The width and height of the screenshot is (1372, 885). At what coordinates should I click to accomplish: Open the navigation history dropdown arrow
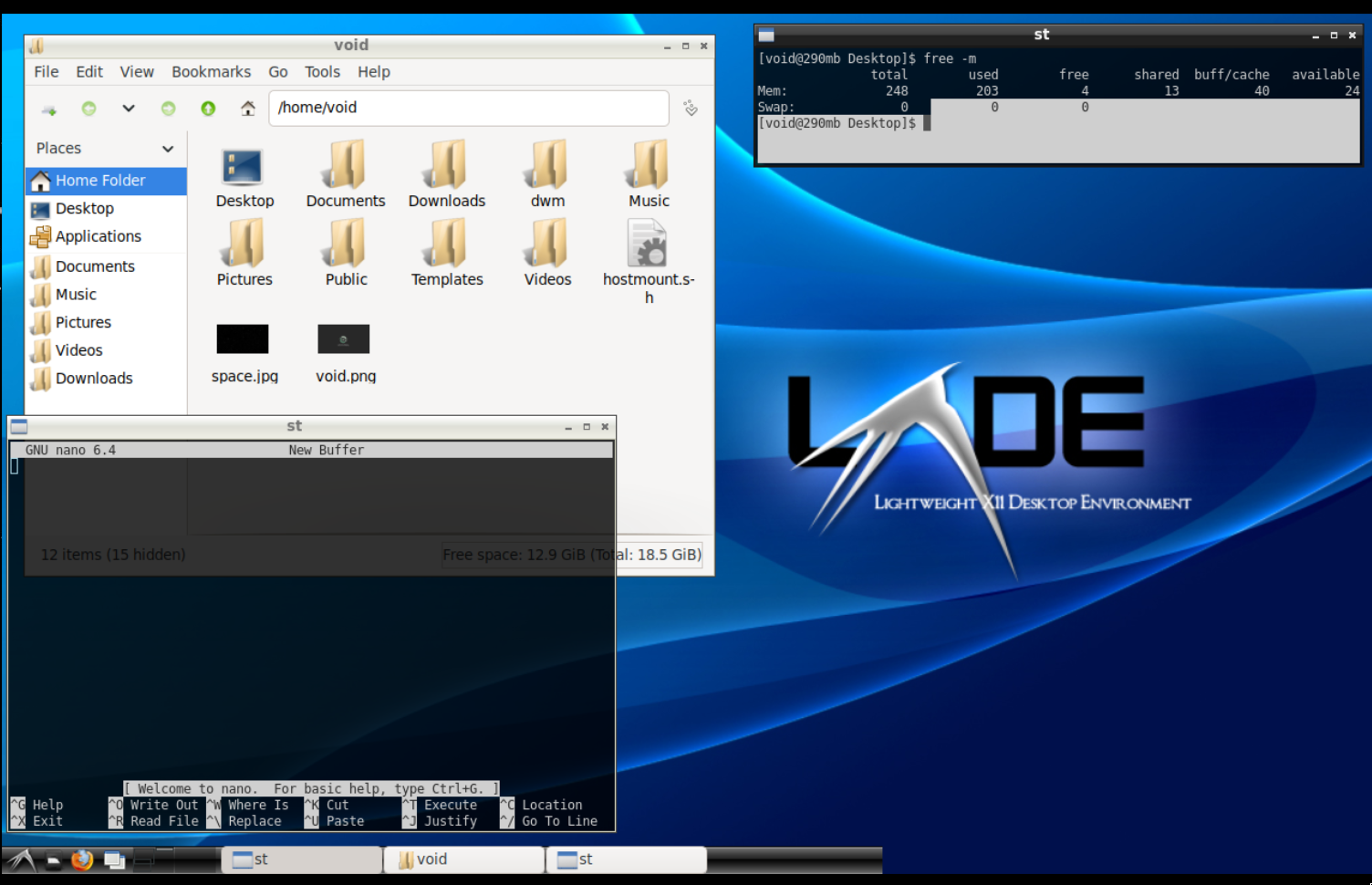[129, 109]
